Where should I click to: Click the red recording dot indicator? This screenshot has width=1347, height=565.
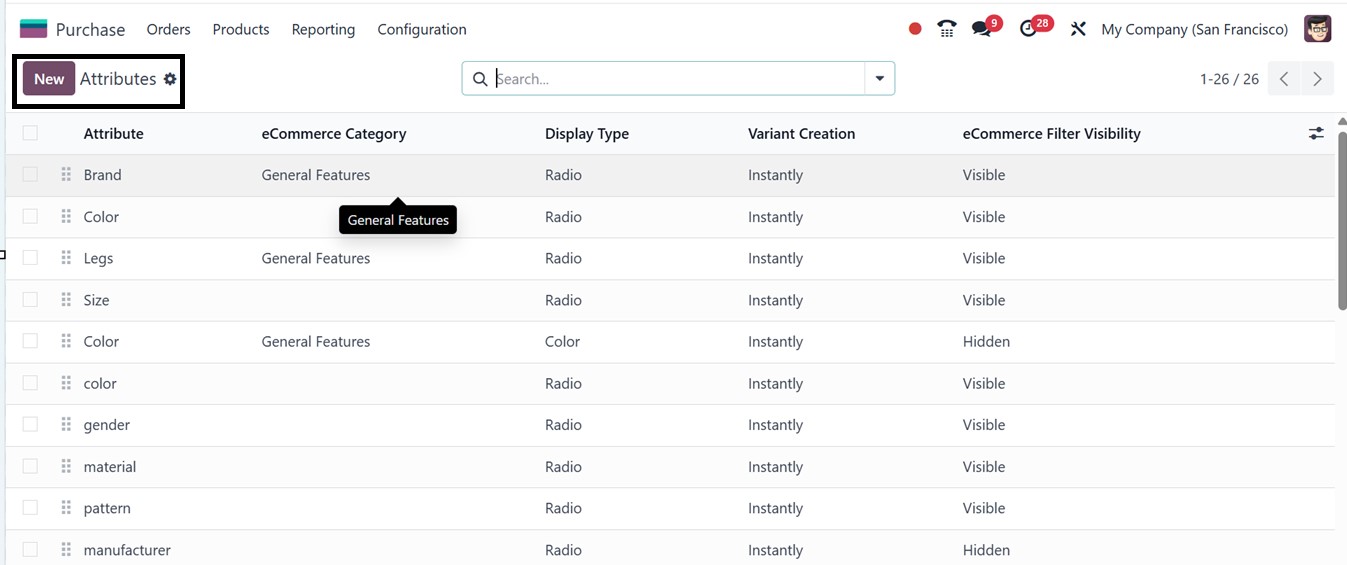click(x=915, y=29)
